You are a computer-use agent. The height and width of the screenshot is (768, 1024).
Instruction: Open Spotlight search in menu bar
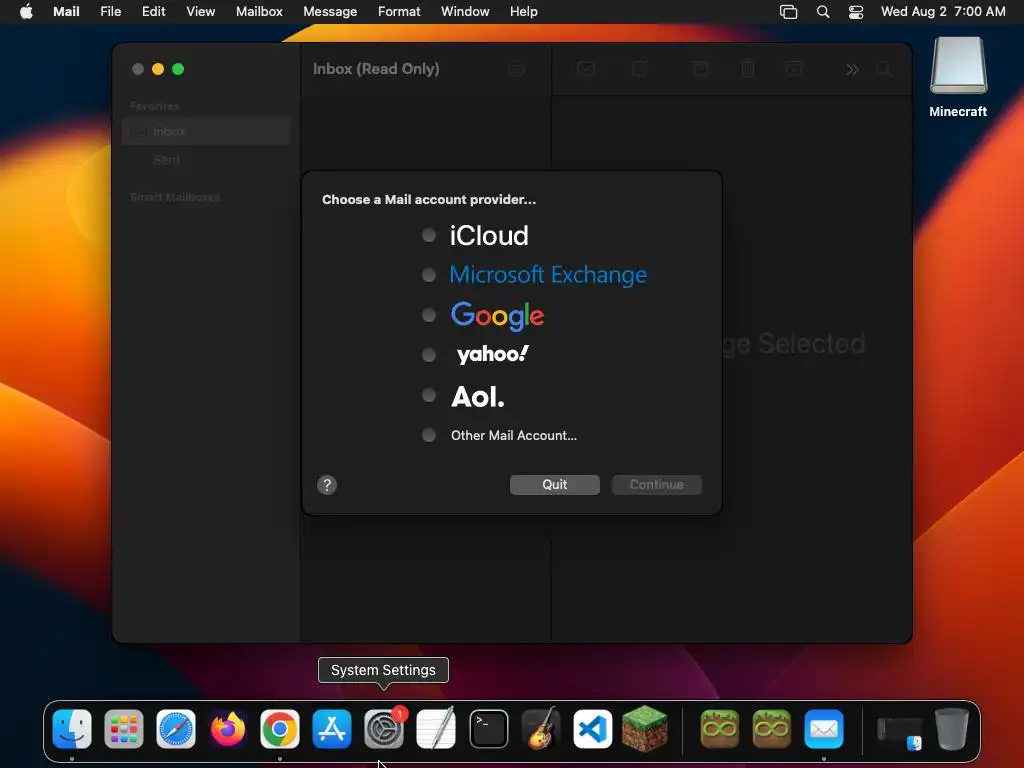[823, 12]
